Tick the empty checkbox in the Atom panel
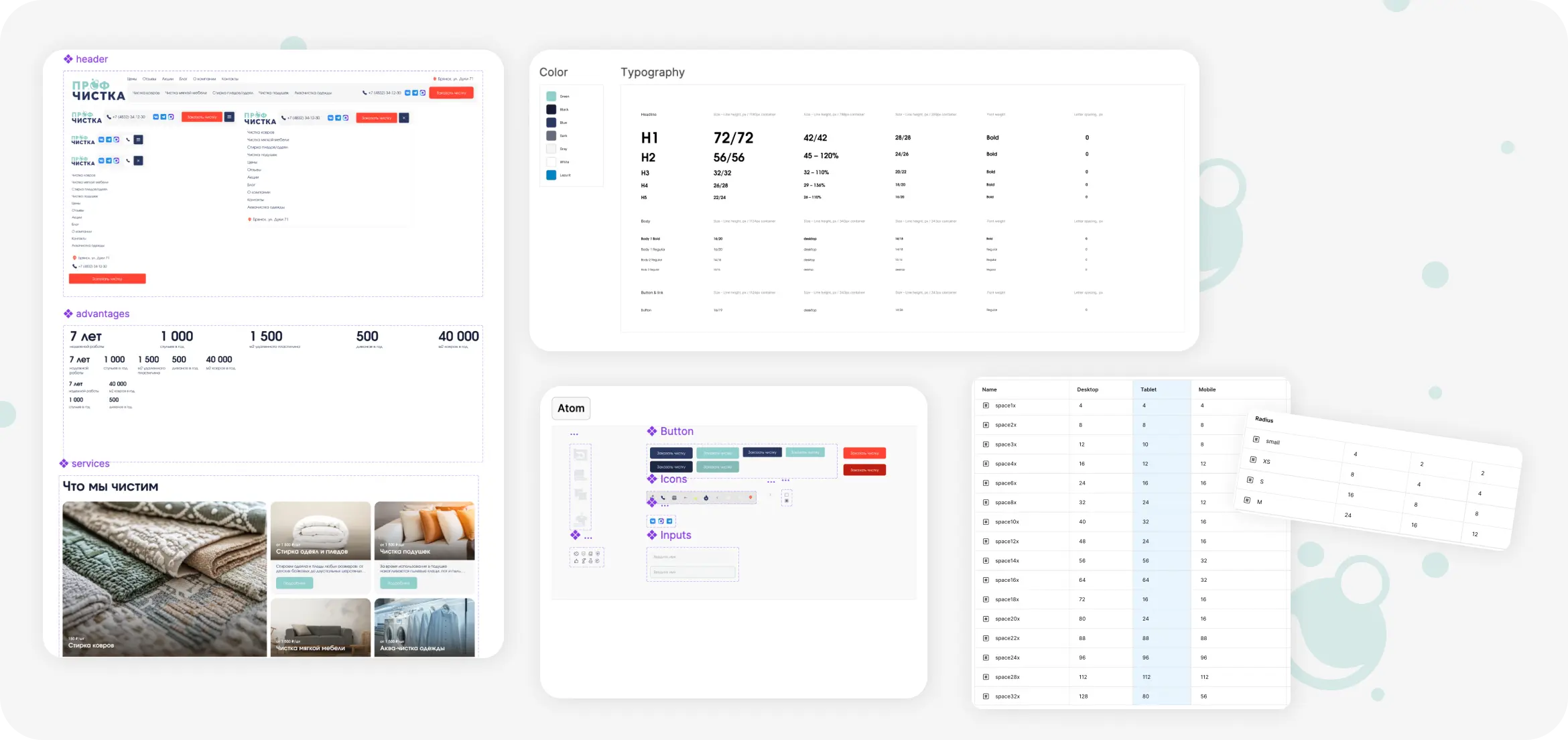The height and width of the screenshot is (740, 1568). tap(787, 495)
